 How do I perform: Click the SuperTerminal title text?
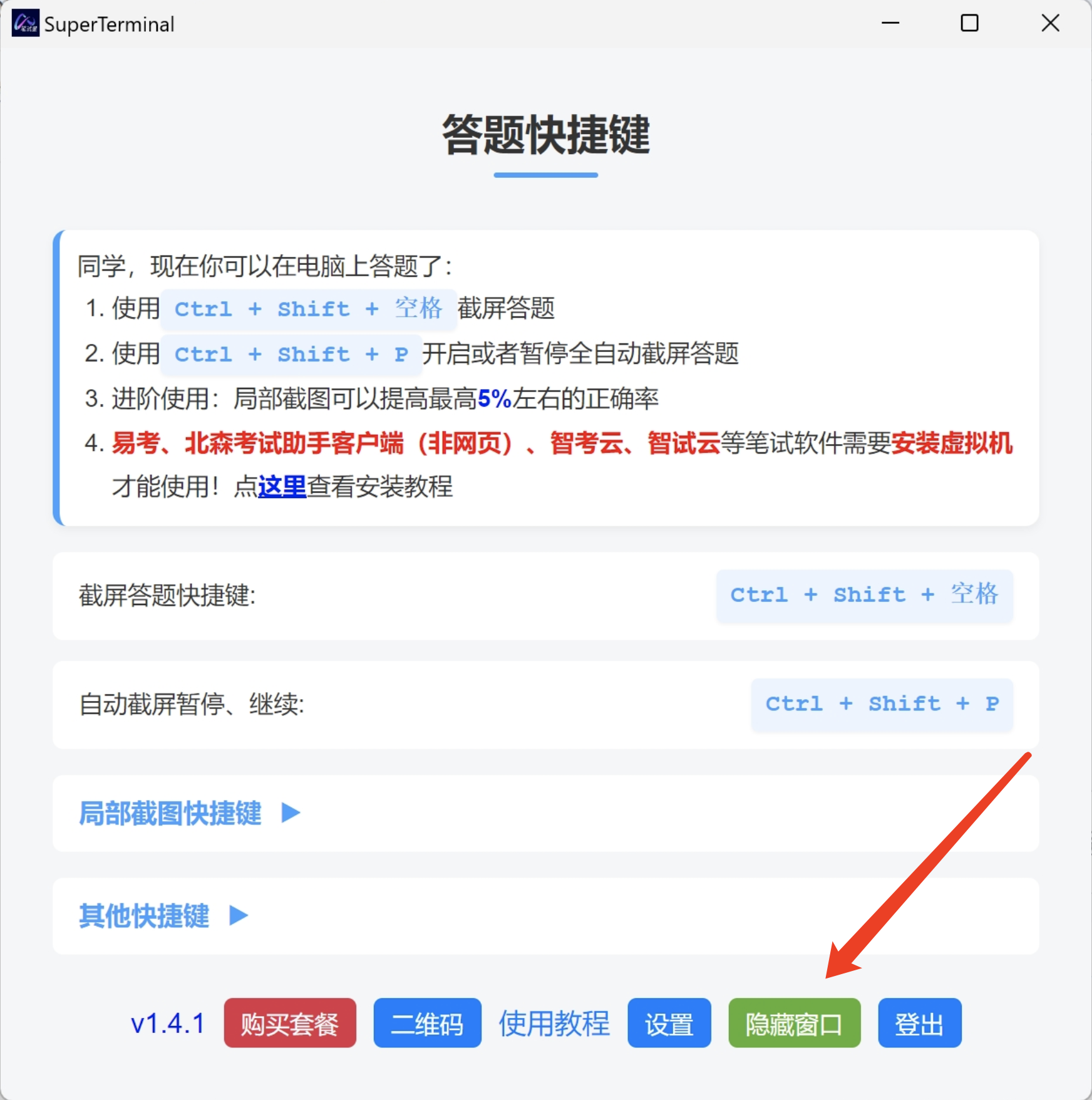(x=110, y=24)
